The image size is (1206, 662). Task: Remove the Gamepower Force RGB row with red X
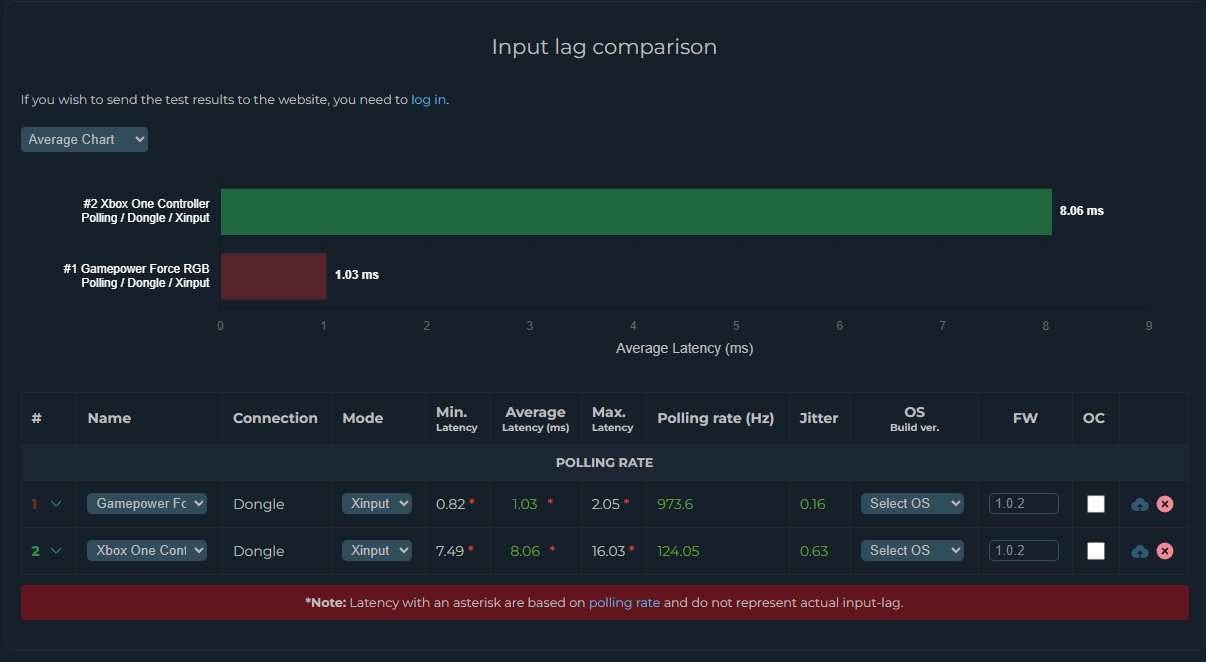(x=1165, y=504)
